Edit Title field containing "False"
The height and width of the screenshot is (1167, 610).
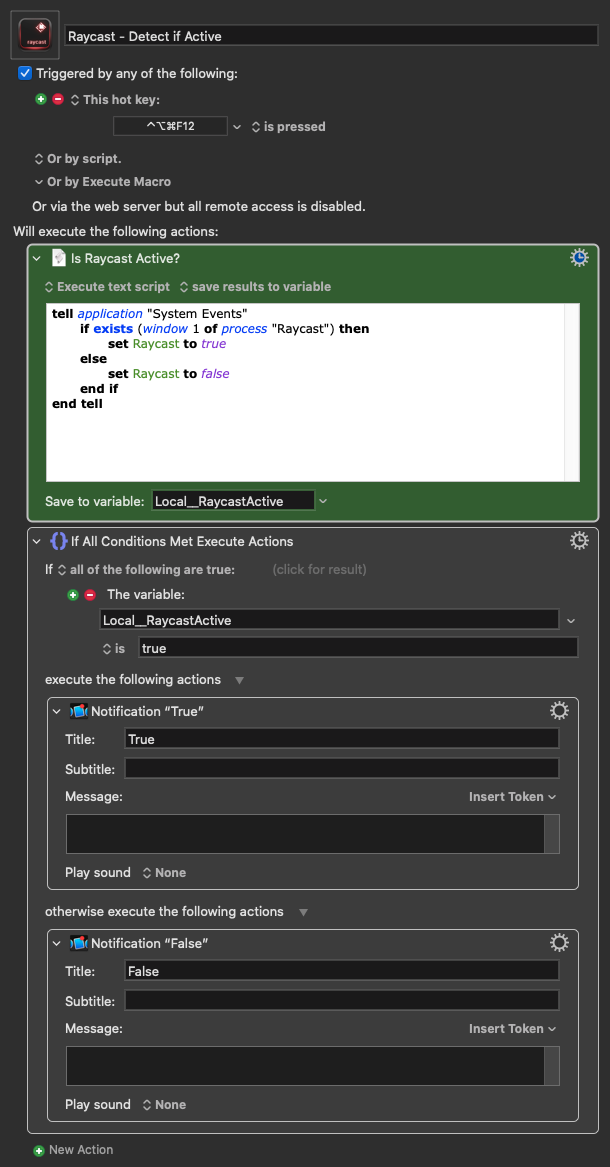click(341, 971)
